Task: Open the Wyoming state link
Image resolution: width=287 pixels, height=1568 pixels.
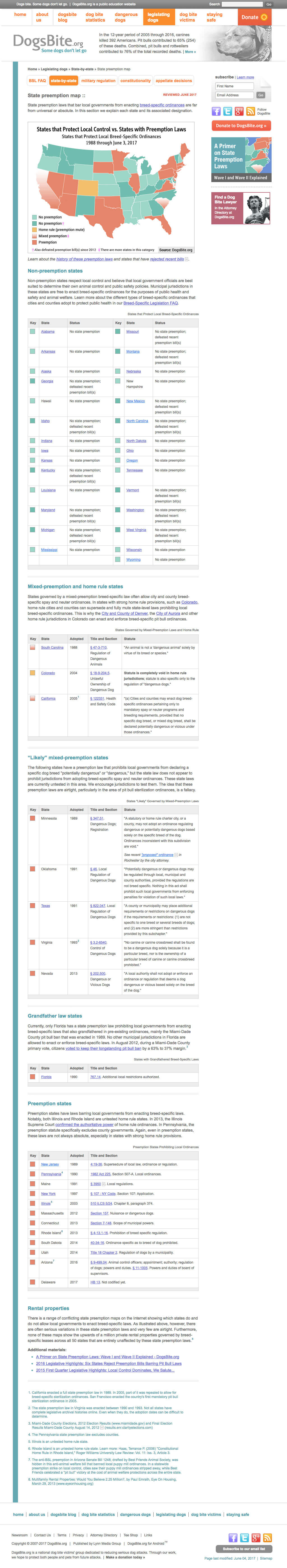Action: pos(133,559)
